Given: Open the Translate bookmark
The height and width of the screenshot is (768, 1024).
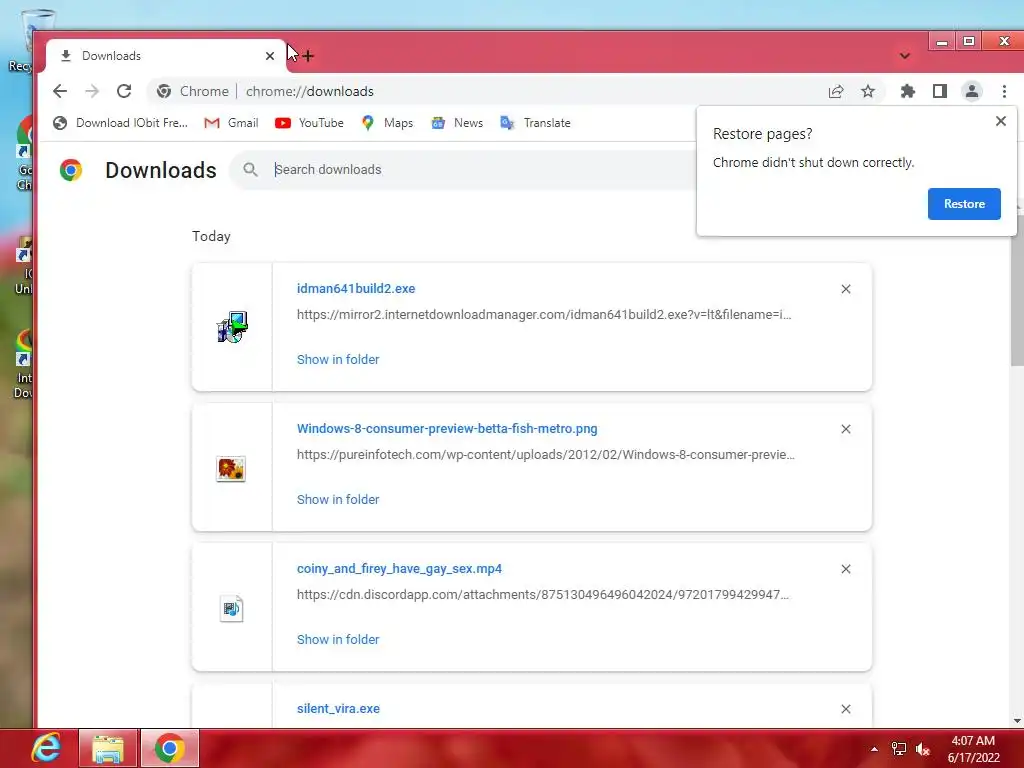Looking at the screenshot, I should coord(536,123).
